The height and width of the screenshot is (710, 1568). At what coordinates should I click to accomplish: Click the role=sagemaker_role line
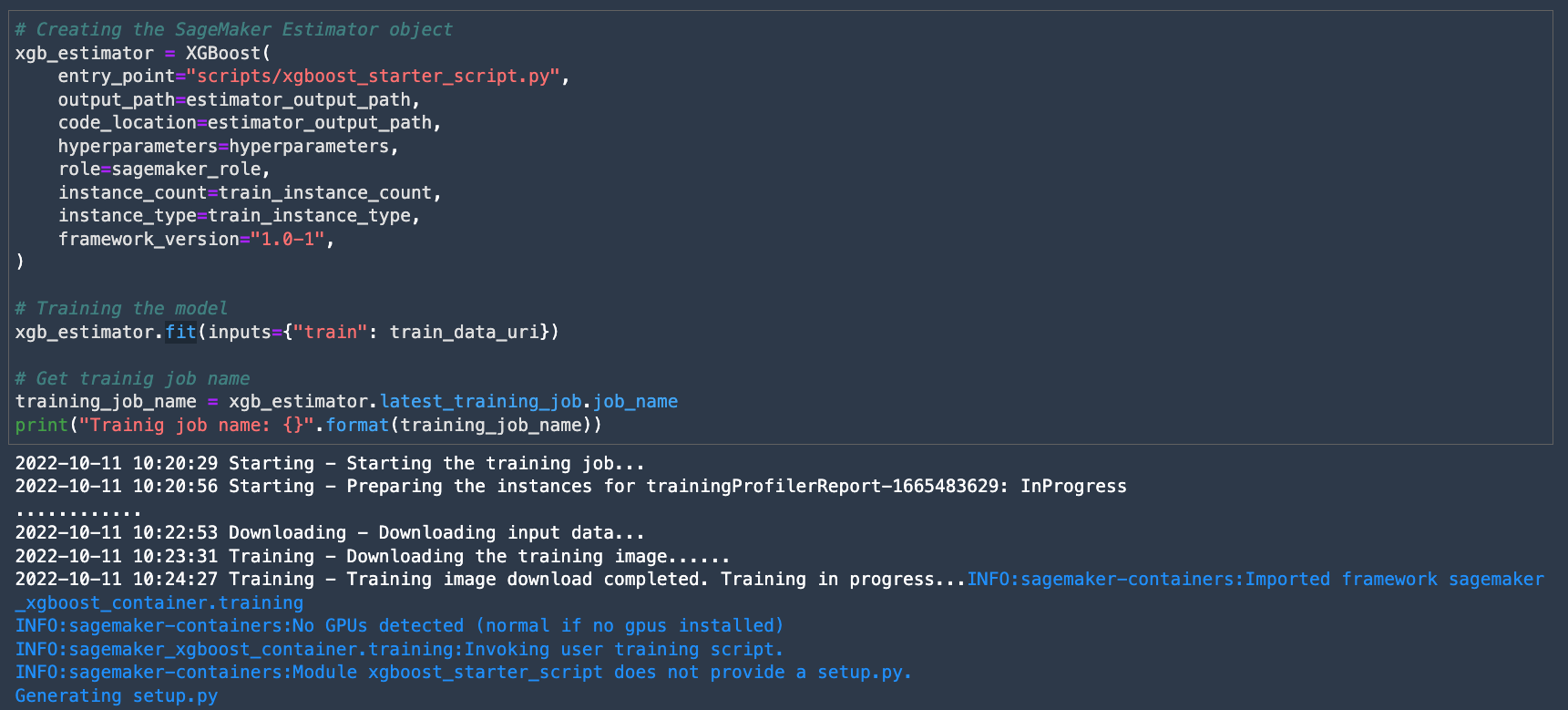tap(165, 170)
